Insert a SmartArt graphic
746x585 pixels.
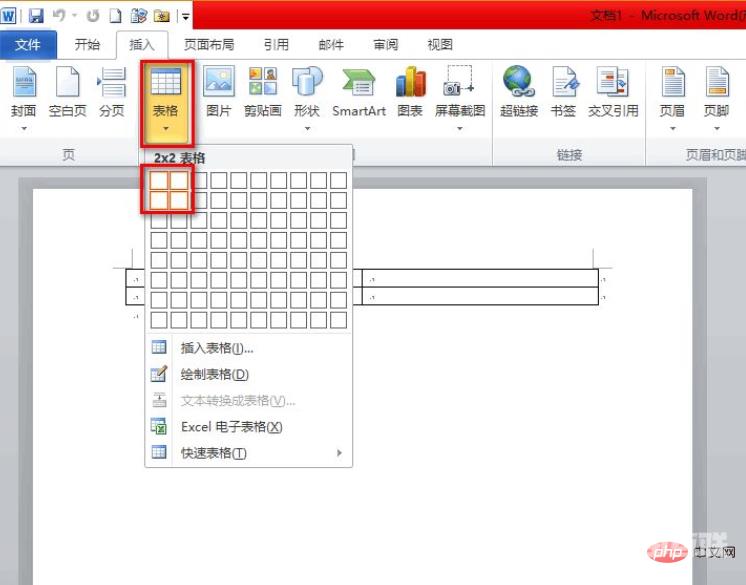click(358, 92)
